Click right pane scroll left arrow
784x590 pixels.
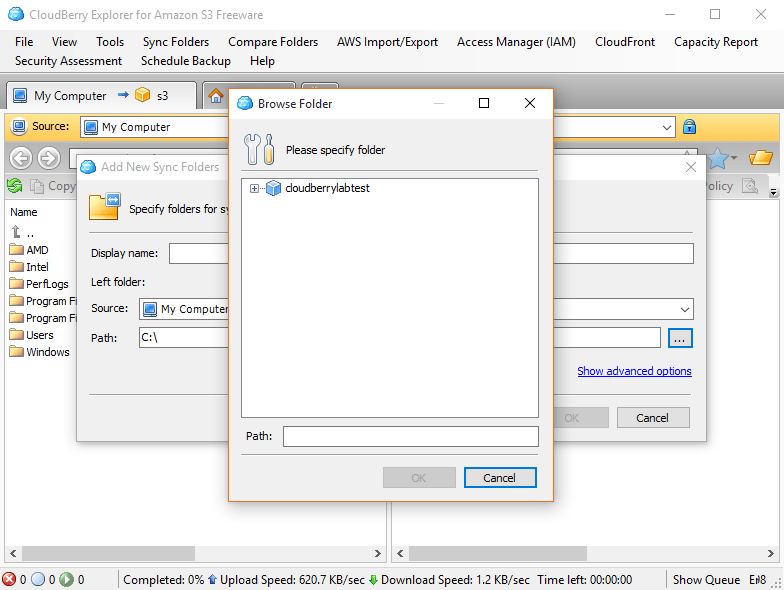(400, 553)
